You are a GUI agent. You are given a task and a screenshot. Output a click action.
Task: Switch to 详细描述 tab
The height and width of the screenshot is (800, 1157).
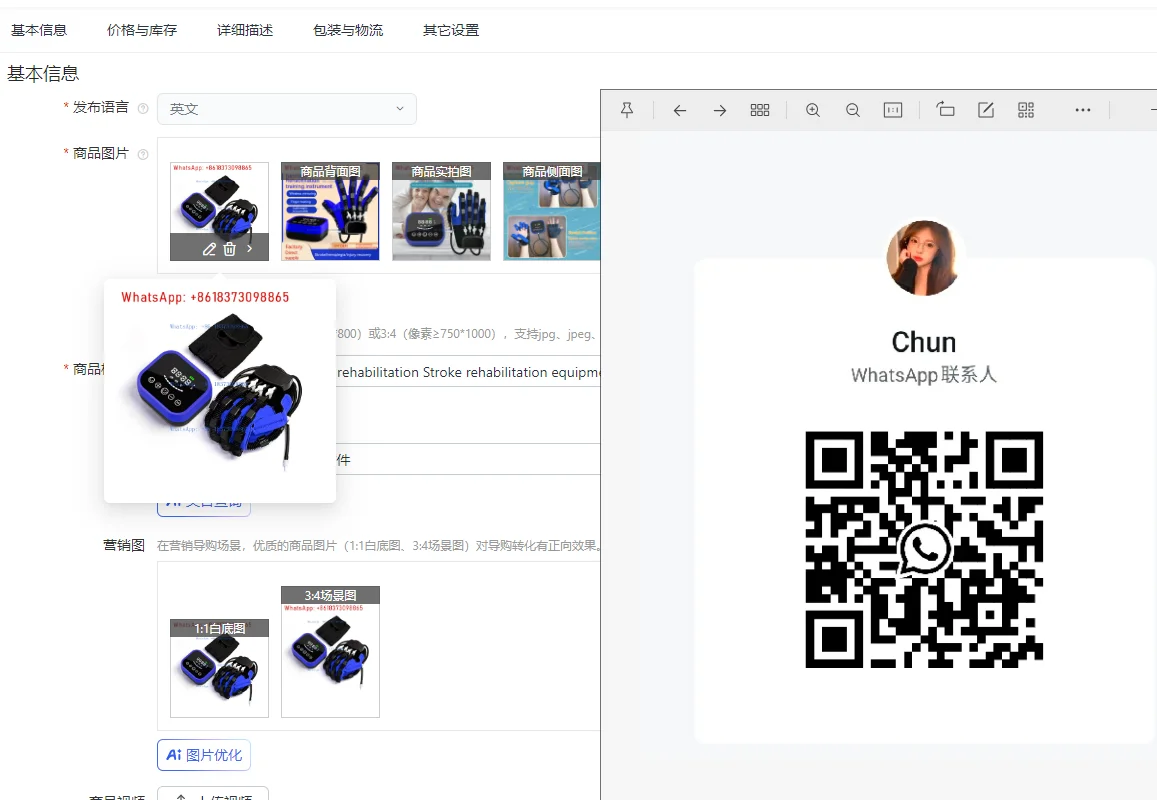point(245,30)
